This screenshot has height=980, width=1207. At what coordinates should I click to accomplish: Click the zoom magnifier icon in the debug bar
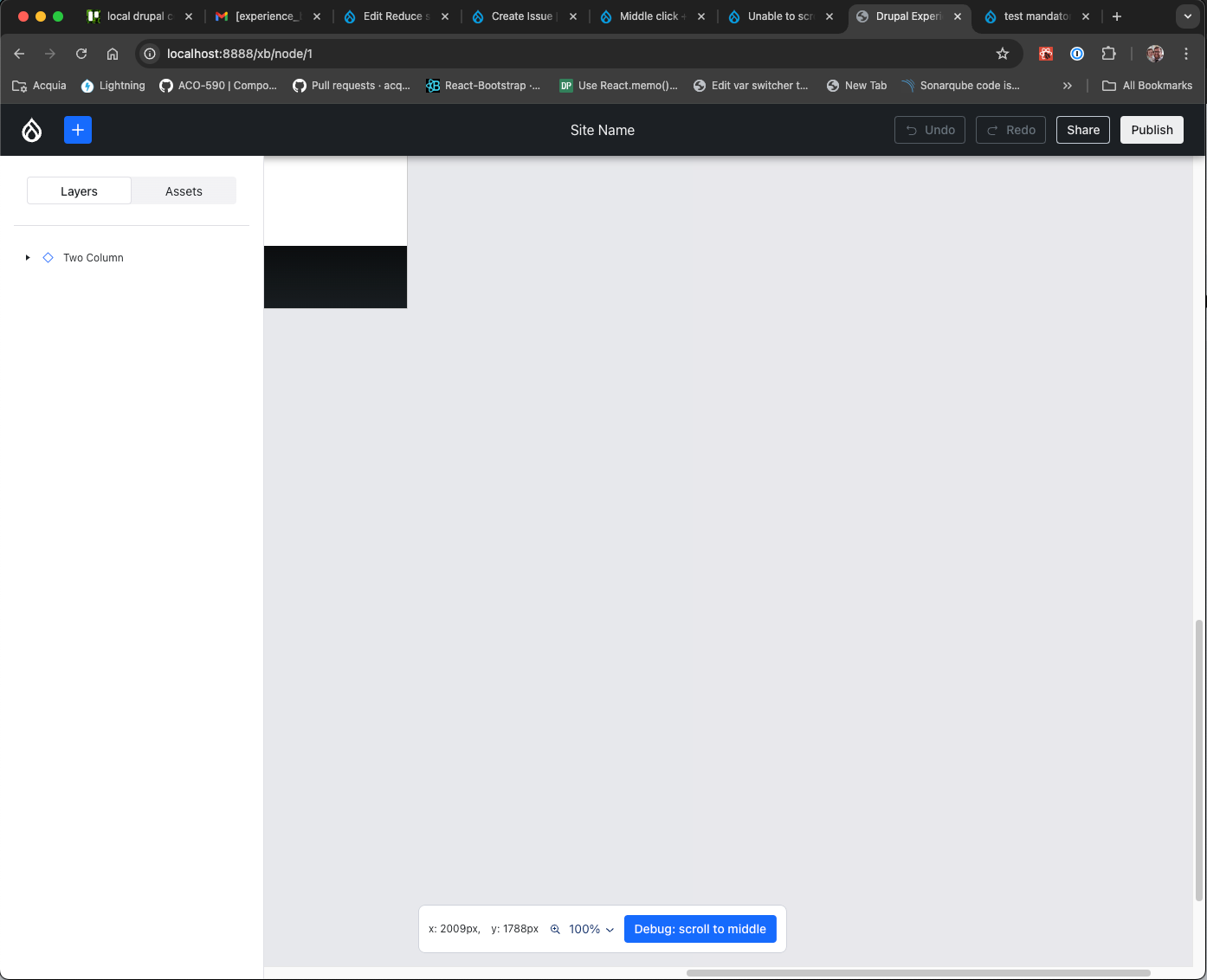tap(555, 928)
